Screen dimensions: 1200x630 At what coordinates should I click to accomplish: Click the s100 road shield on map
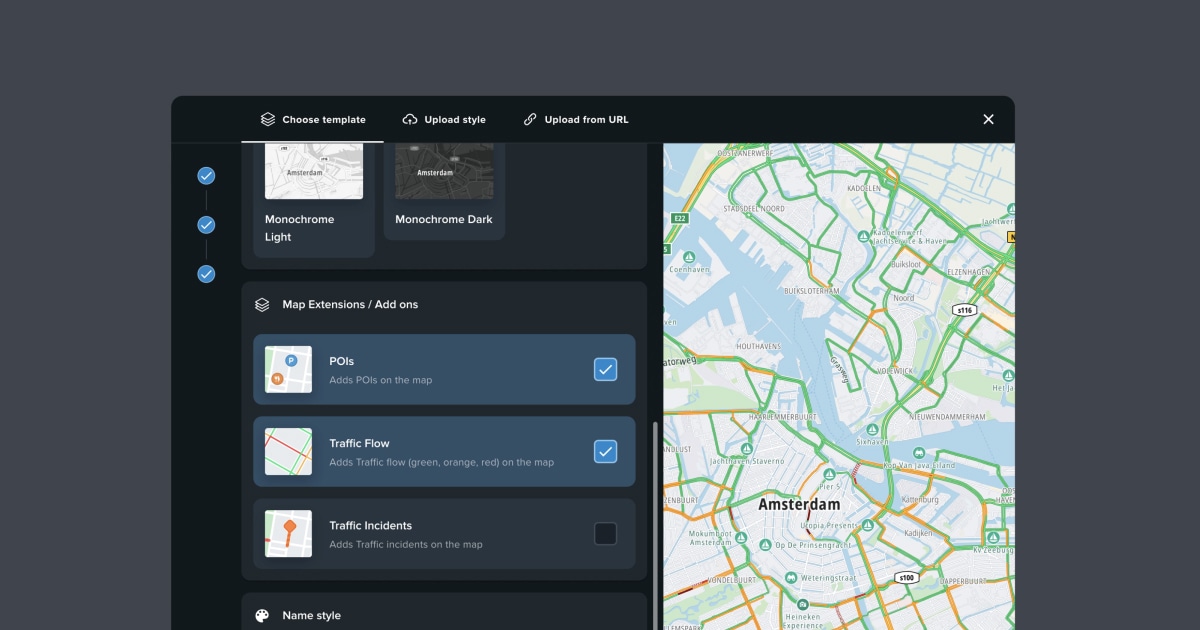click(906, 577)
